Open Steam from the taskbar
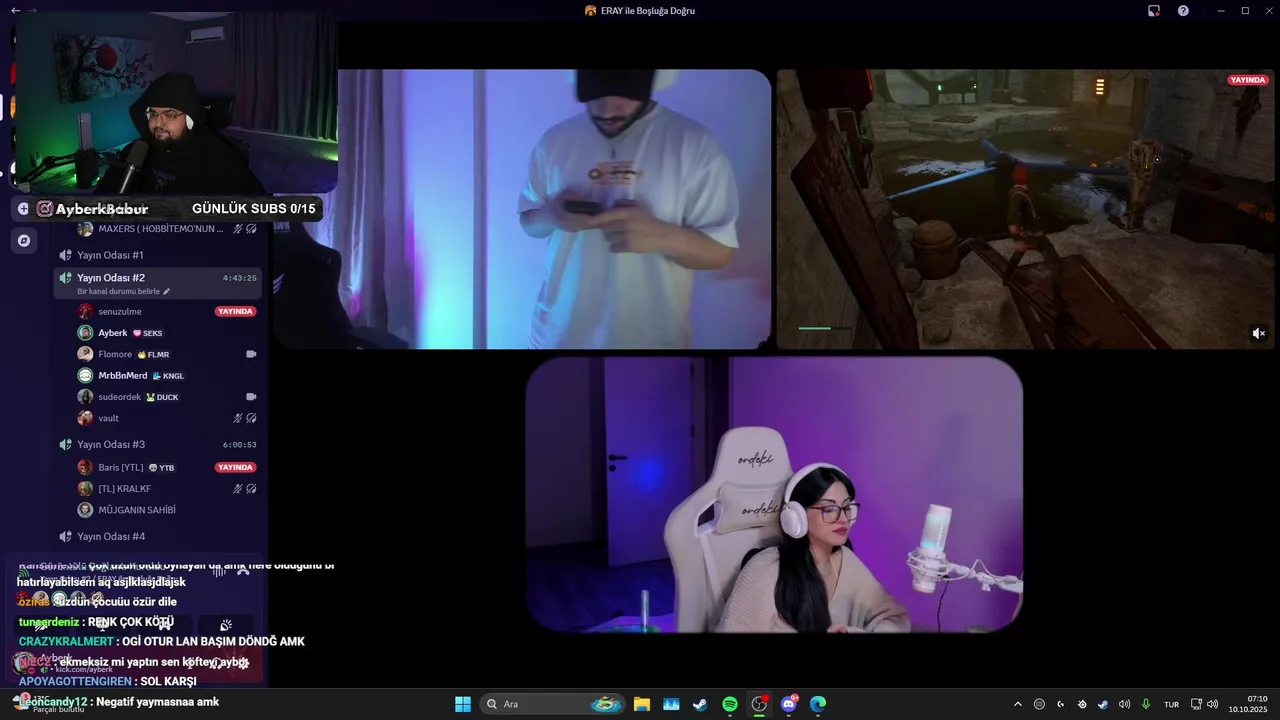 click(x=700, y=704)
